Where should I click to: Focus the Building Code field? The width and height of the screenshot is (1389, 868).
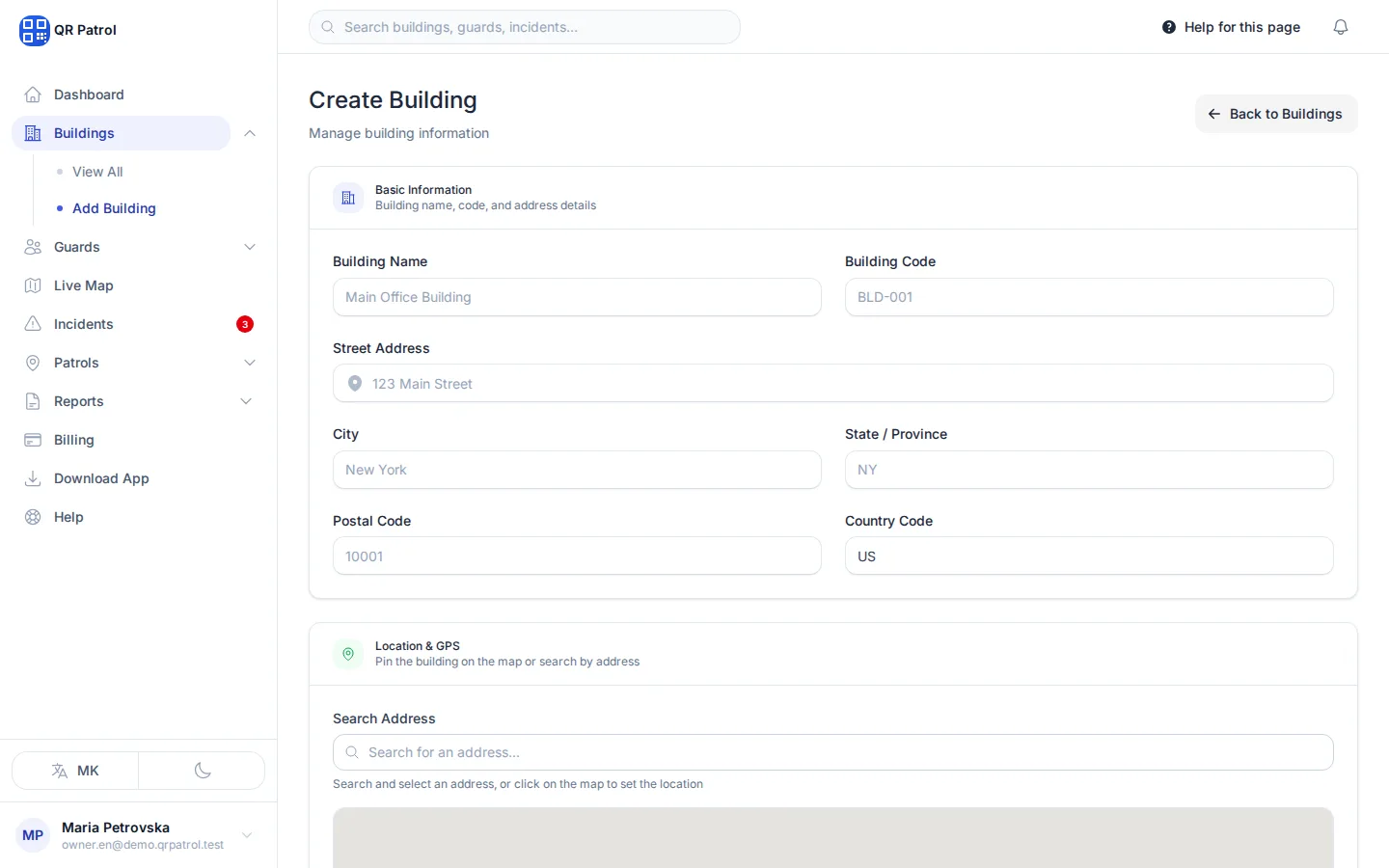[1089, 297]
